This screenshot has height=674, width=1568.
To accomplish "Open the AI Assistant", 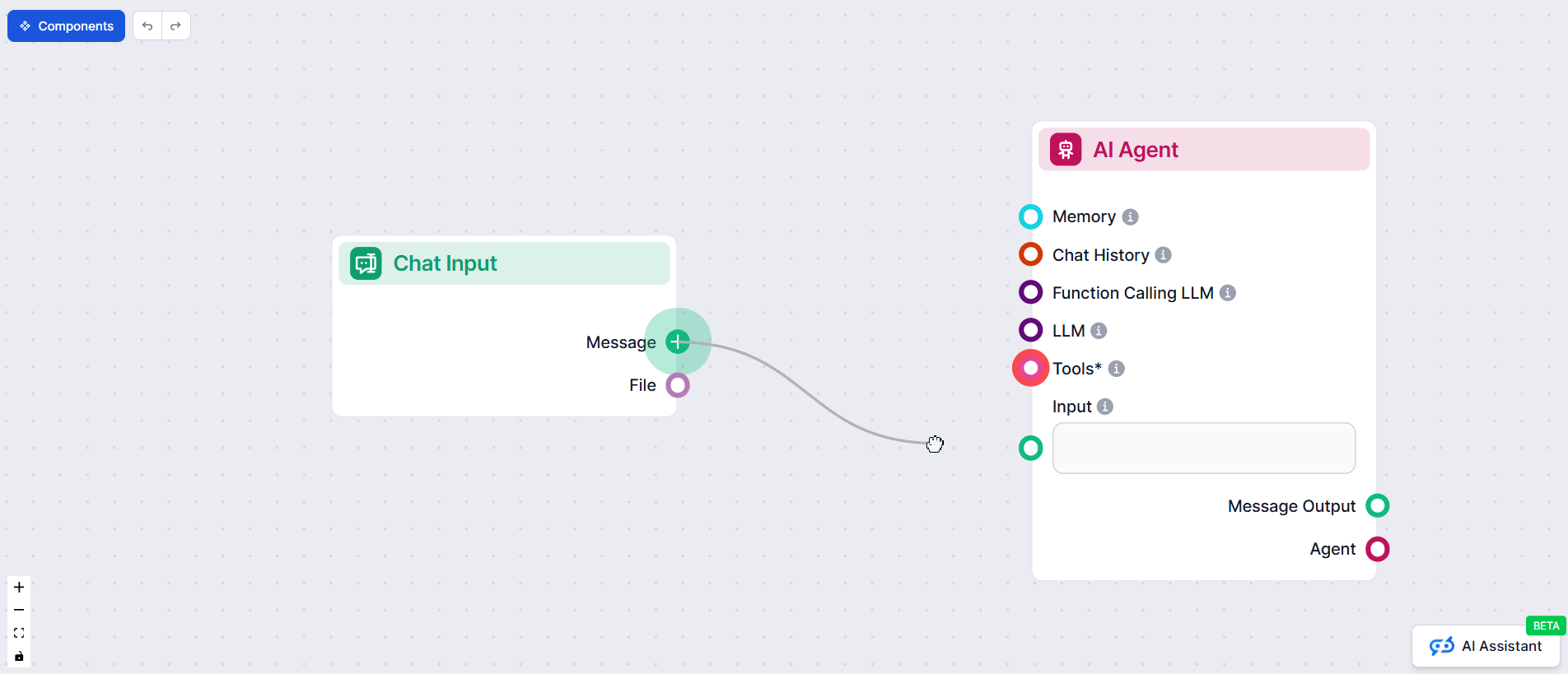I will click(x=1486, y=646).
